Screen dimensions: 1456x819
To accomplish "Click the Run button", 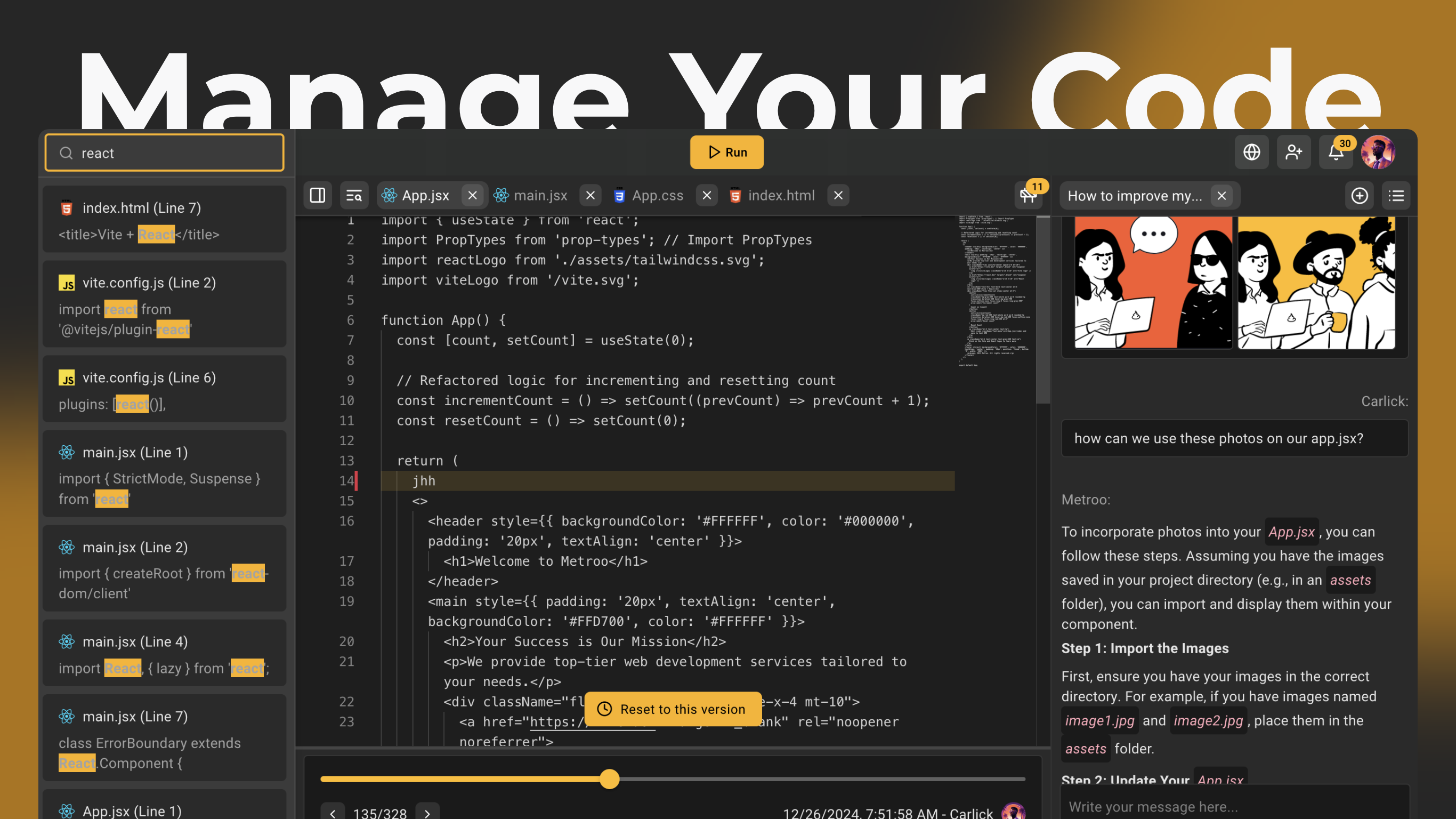I will click(726, 152).
